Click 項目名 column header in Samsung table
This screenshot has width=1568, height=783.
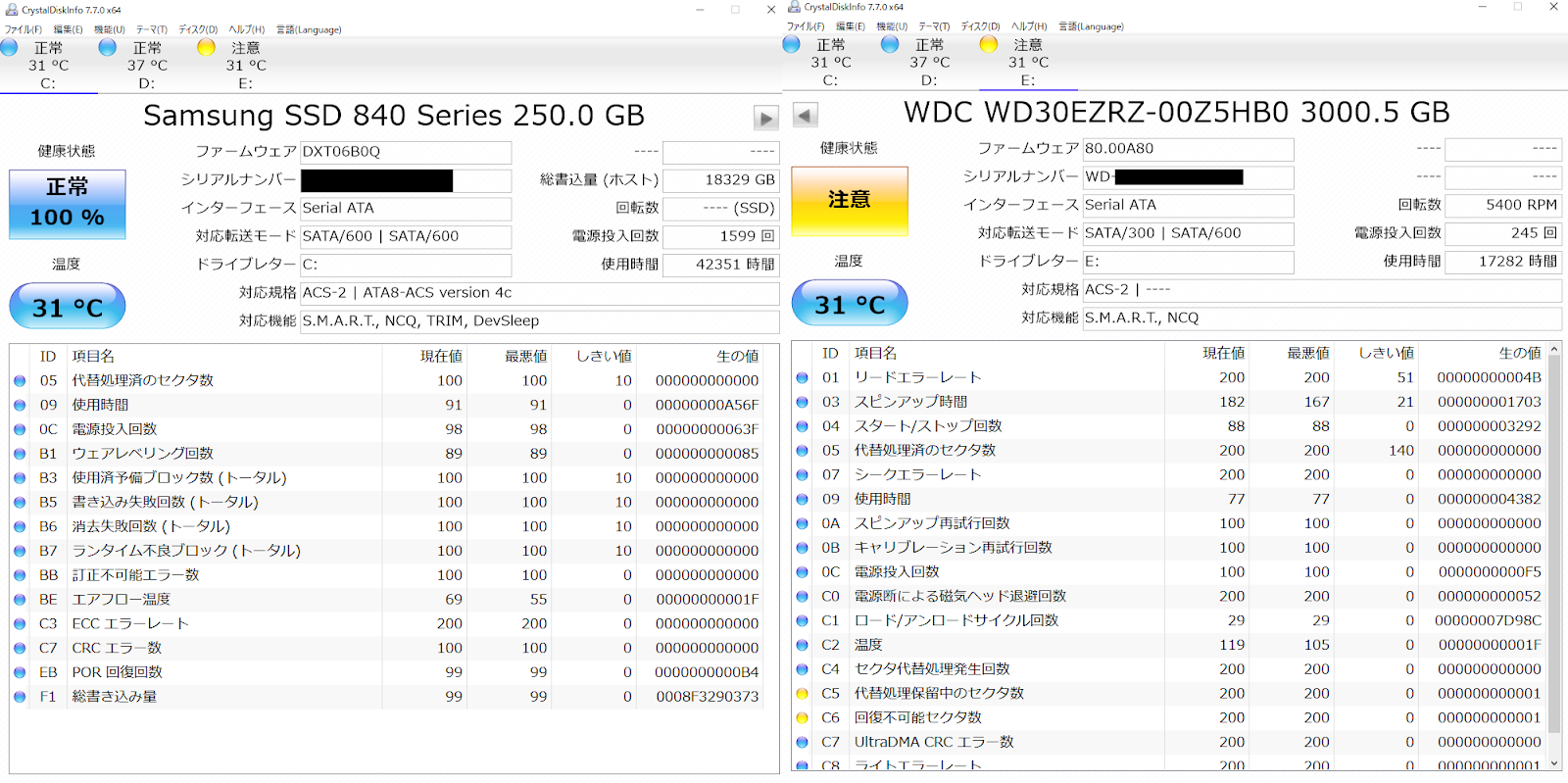coord(93,357)
